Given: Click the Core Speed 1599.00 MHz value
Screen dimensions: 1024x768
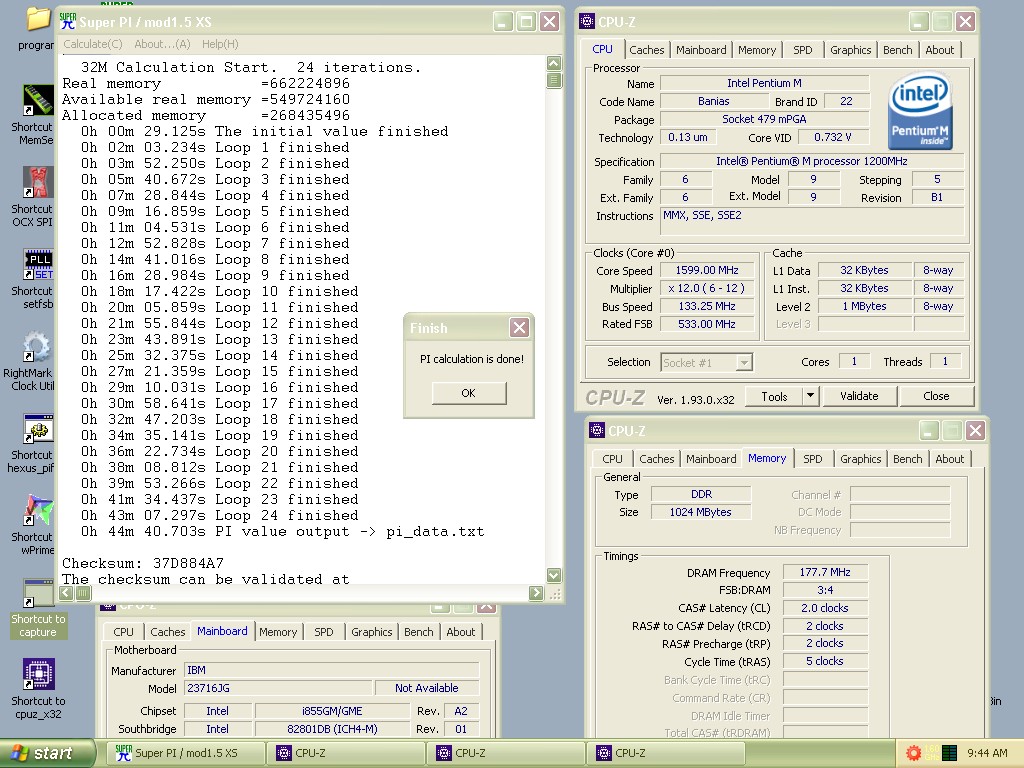Looking at the screenshot, I should coord(707,270).
